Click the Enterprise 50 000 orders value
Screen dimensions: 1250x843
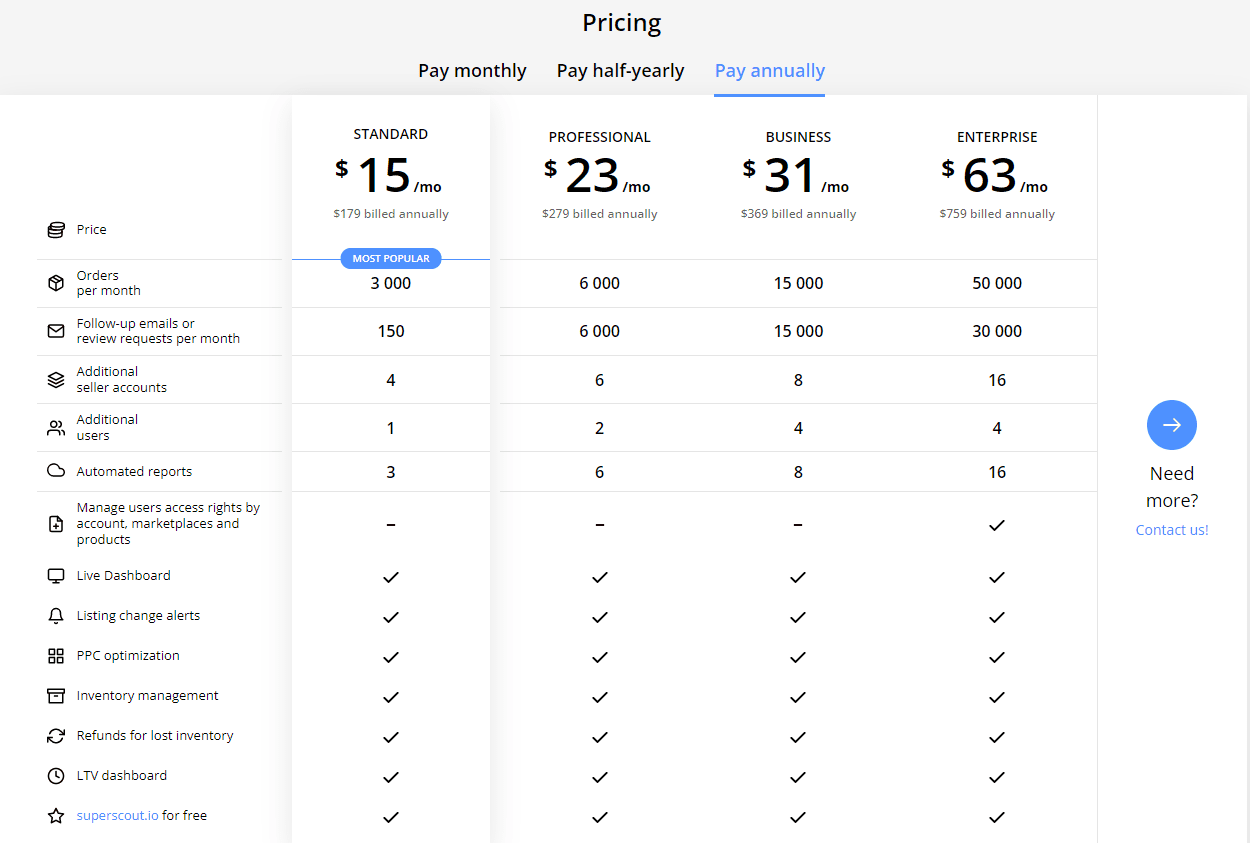pyautogui.click(x=997, y=283)
